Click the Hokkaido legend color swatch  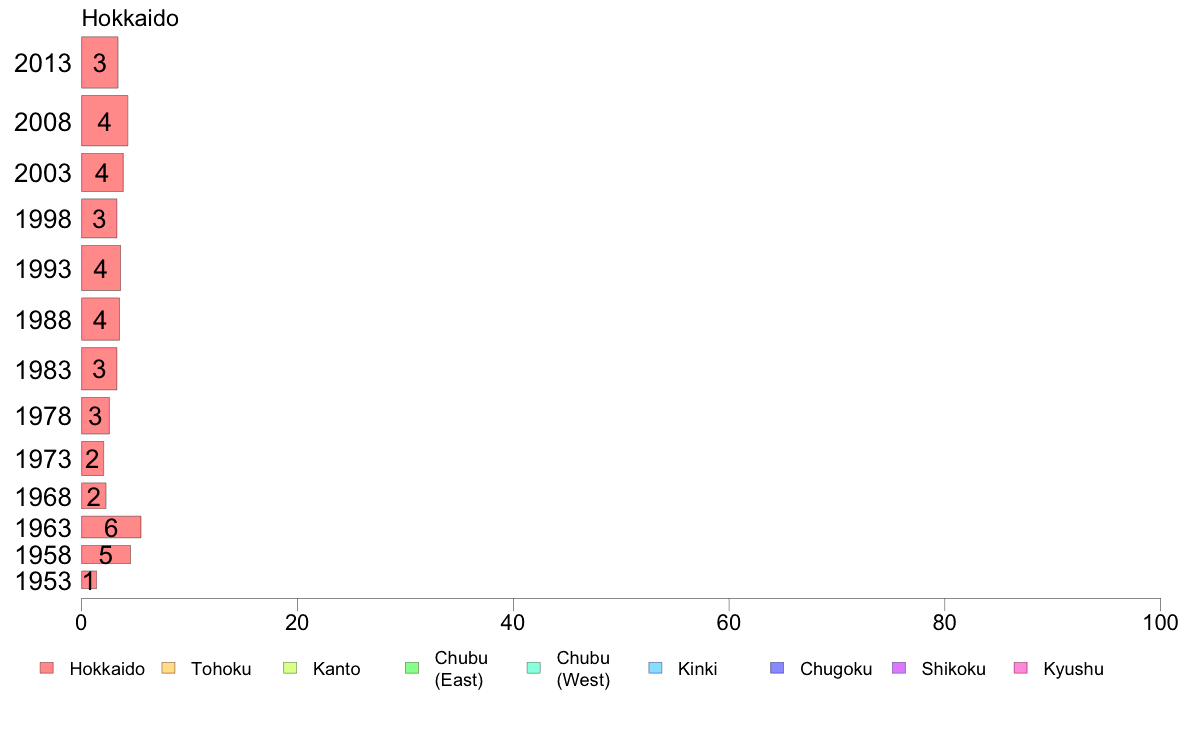pos(47,668)
